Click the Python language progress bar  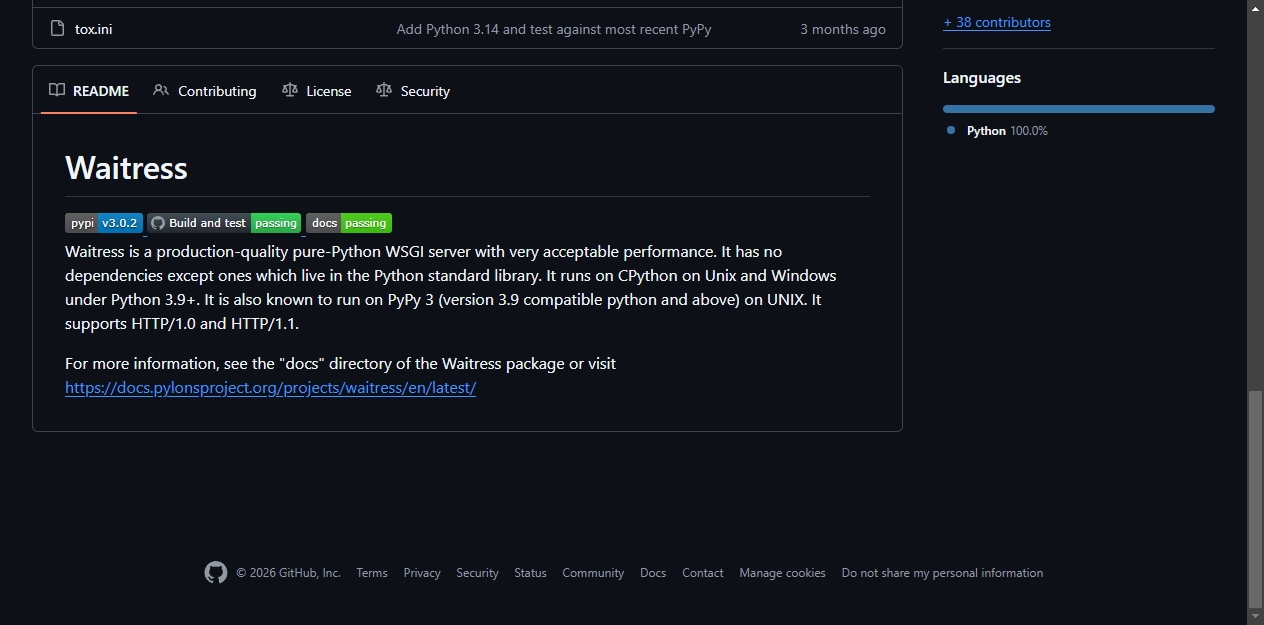pyautogui.click(x=1079, y=109)
